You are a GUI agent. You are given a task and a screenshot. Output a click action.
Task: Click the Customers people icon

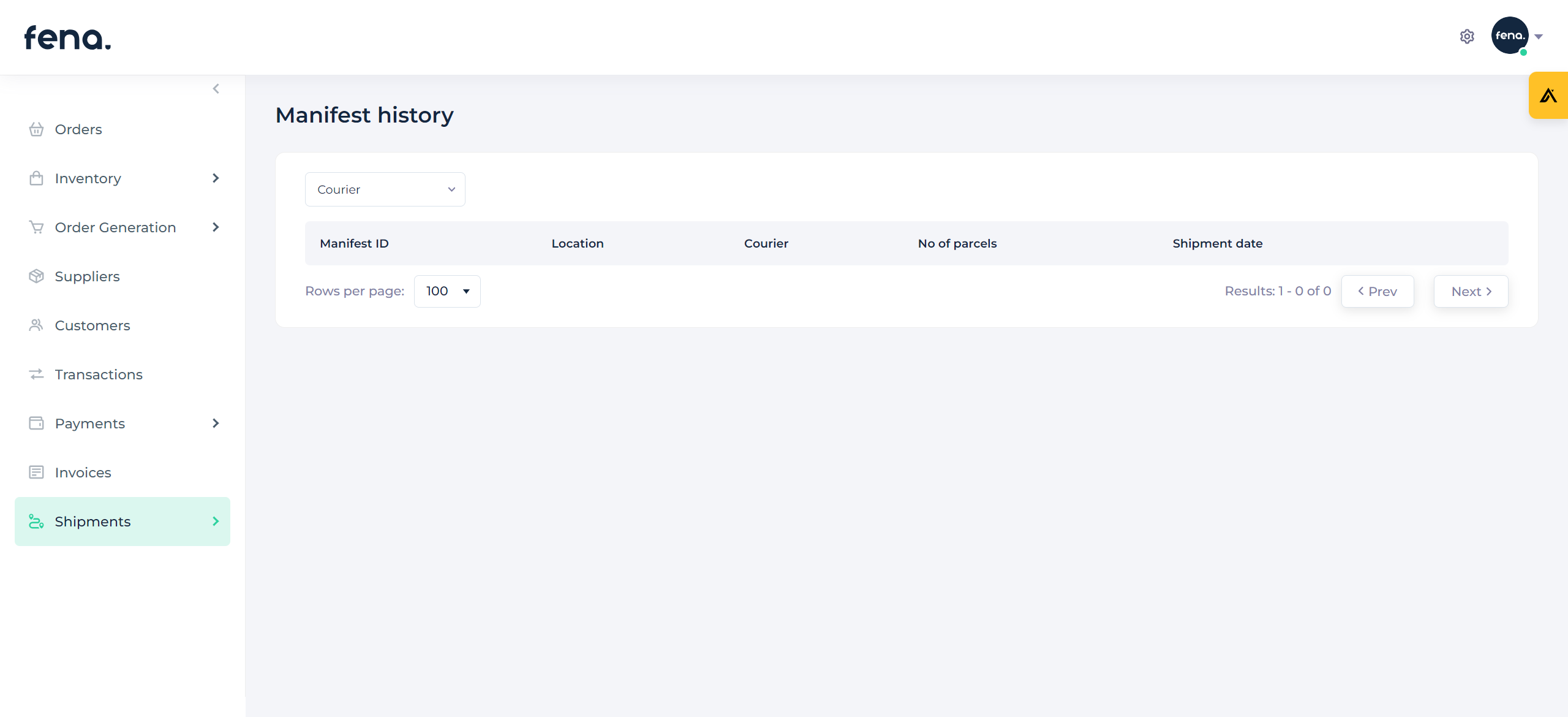(36, 325)
